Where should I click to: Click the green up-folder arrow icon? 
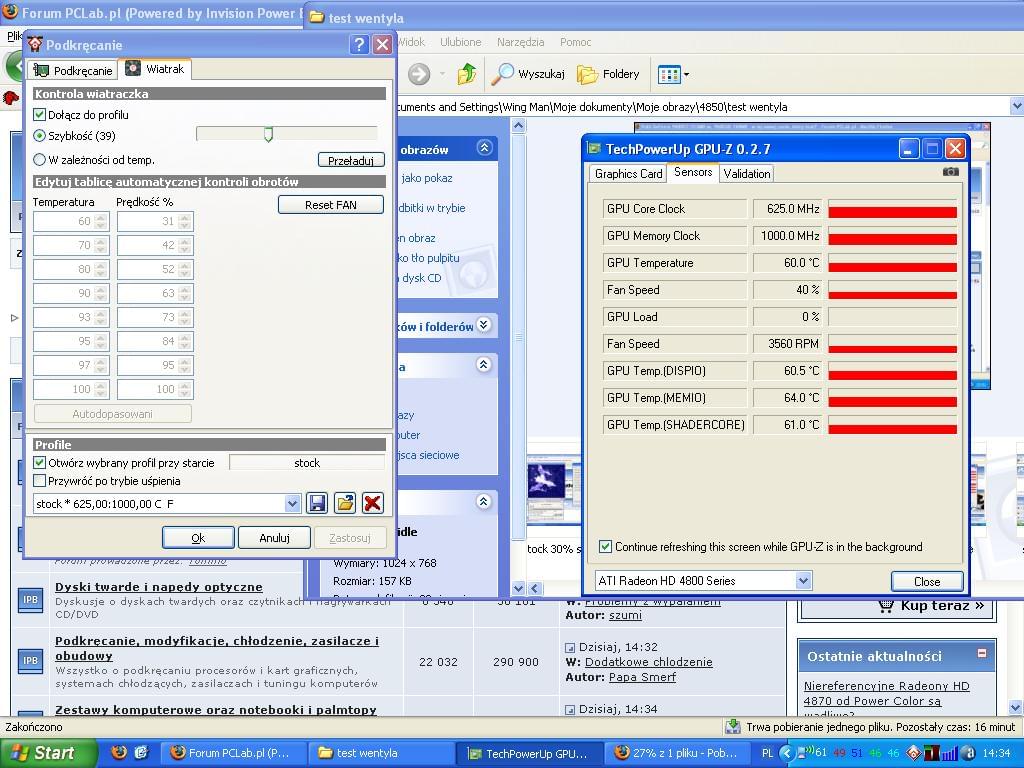click(x=467, y=74)
